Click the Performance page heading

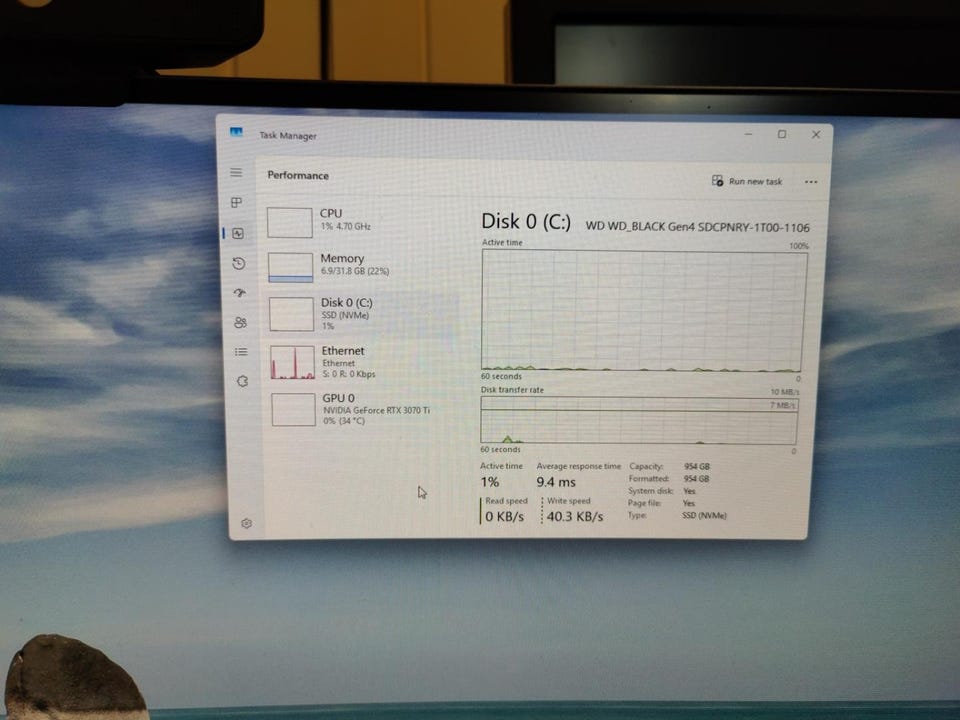click(x=298, y=175)
